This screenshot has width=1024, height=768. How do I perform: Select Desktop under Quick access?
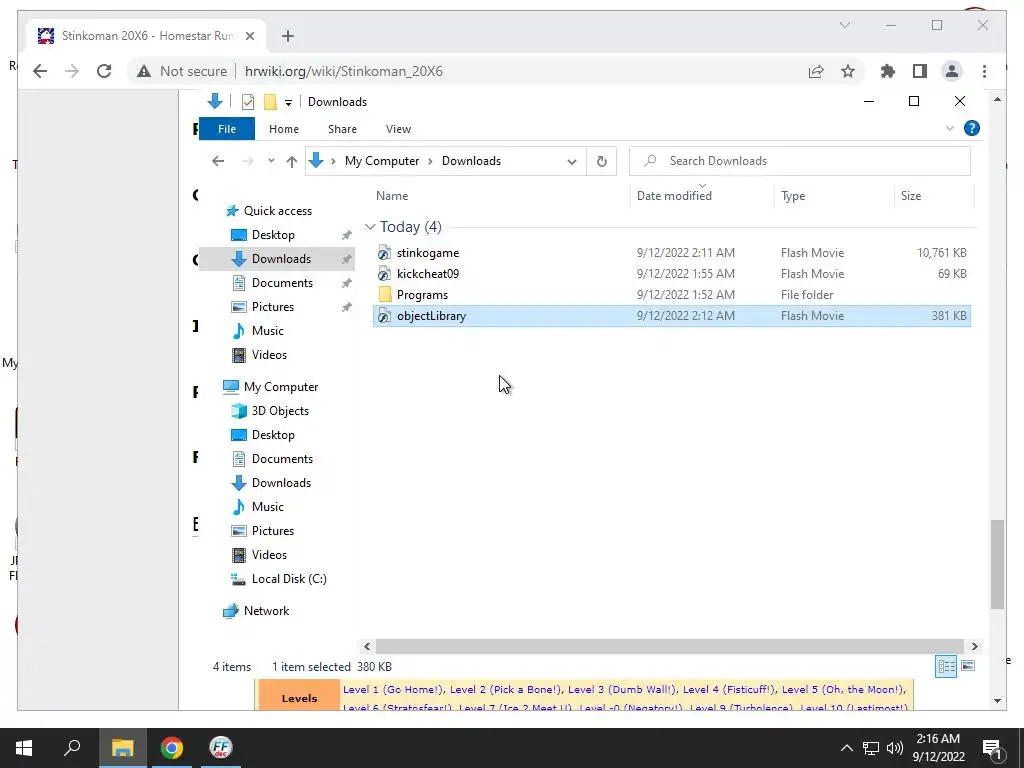[x=273, y=235]
